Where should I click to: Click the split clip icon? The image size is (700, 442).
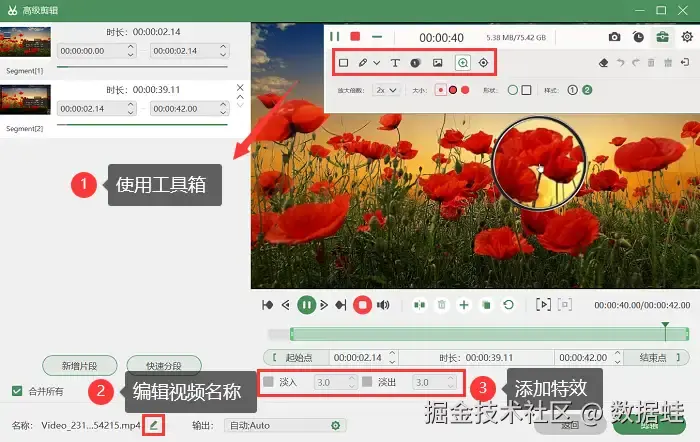(x=419, y=305)
